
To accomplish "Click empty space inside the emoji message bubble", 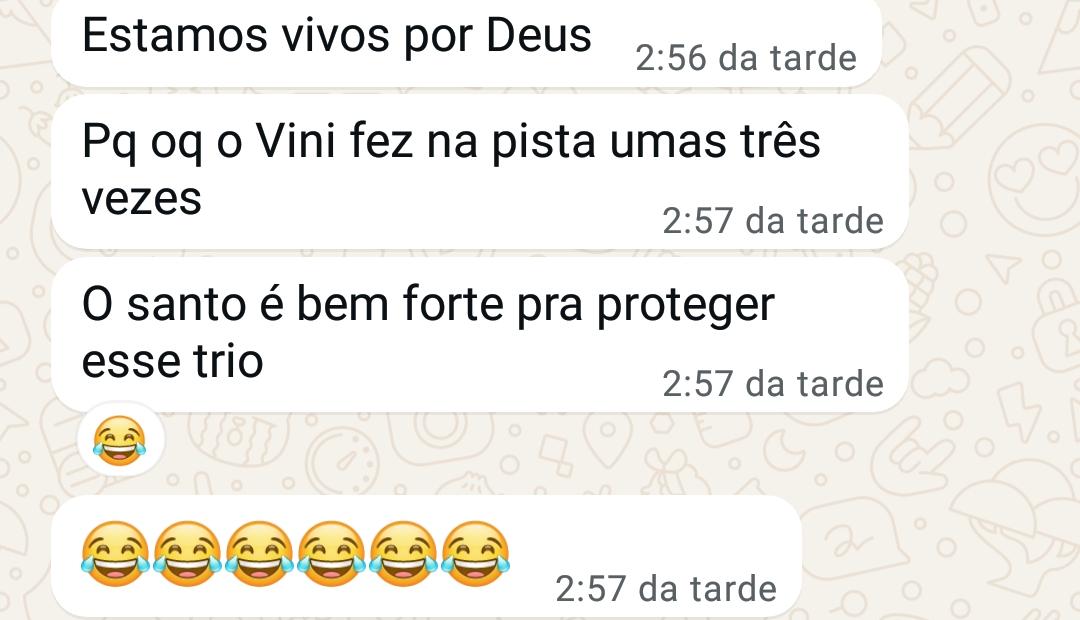I will click(x=654, y=537).
